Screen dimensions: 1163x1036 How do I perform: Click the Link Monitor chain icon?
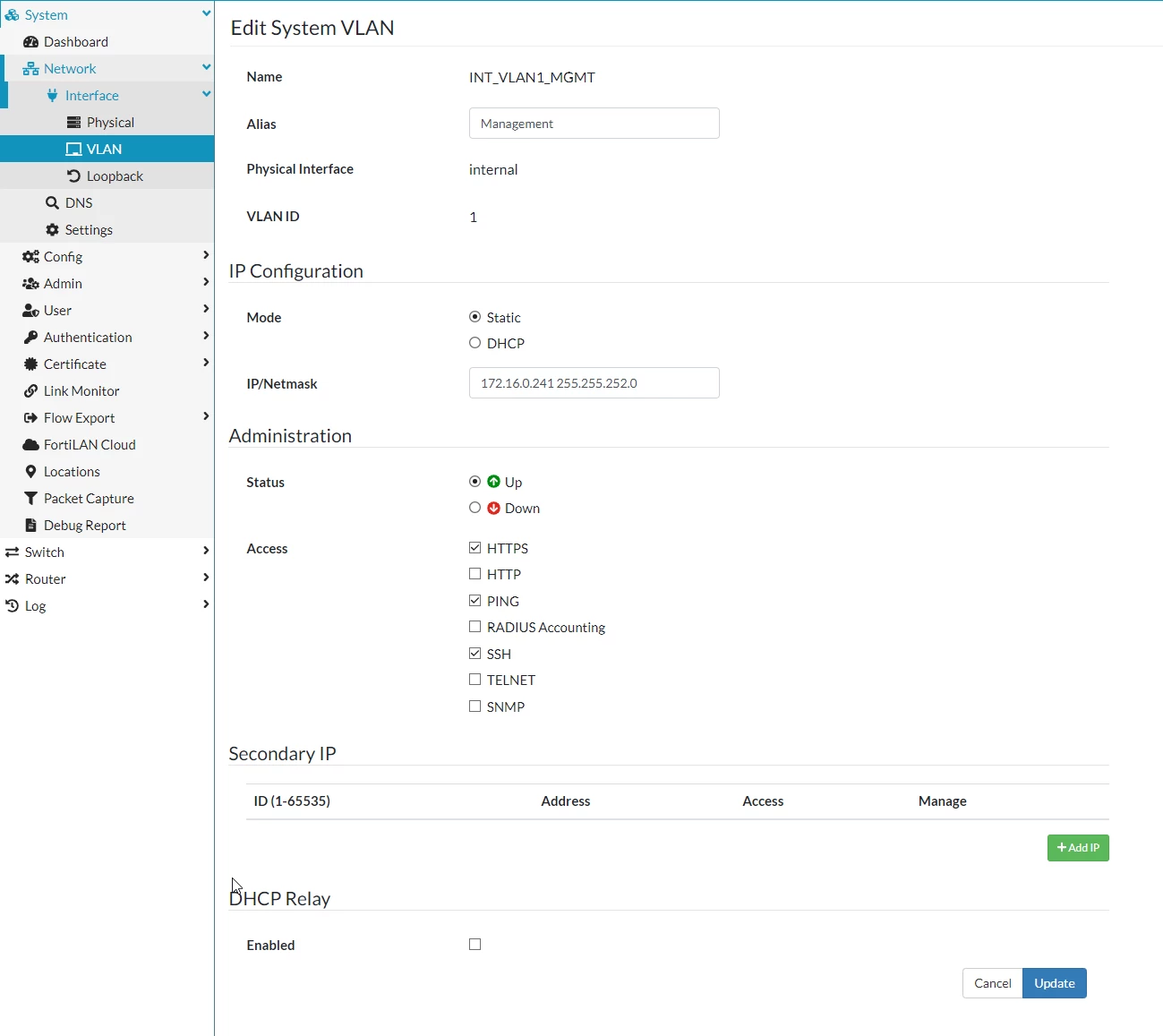(x=30, y=391)
